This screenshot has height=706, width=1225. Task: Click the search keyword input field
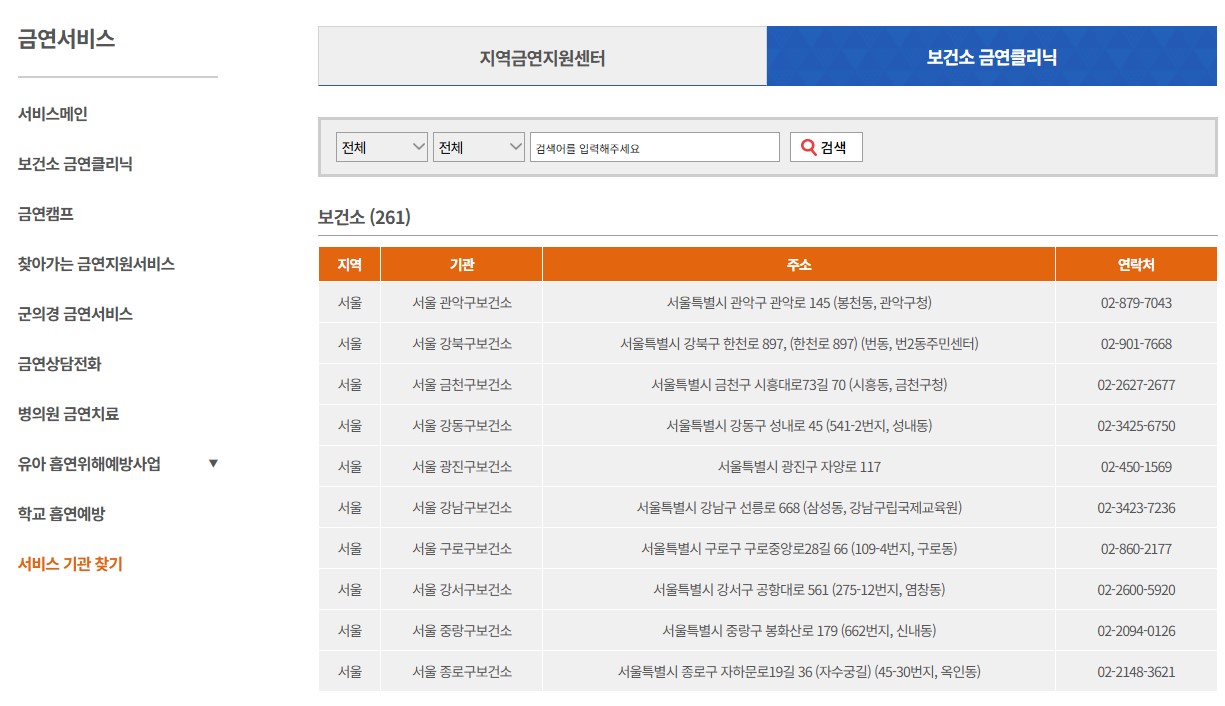coord(654,146)
